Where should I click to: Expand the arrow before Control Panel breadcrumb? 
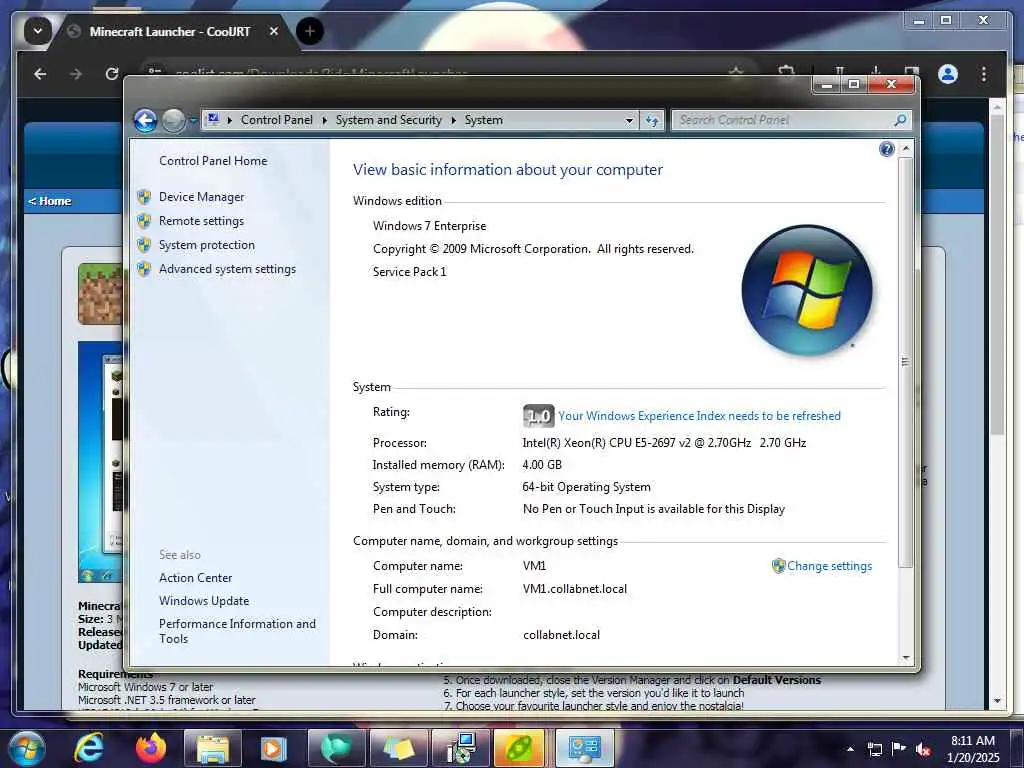click(x=230, y=120)
